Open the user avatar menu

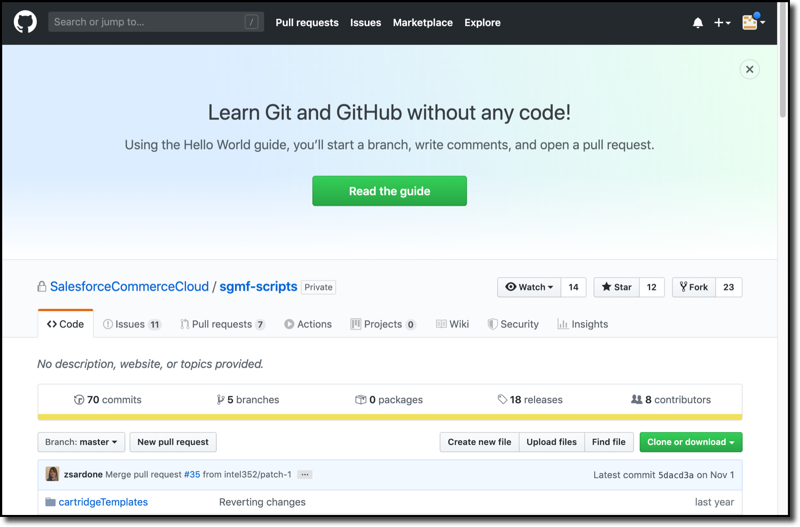753,22
